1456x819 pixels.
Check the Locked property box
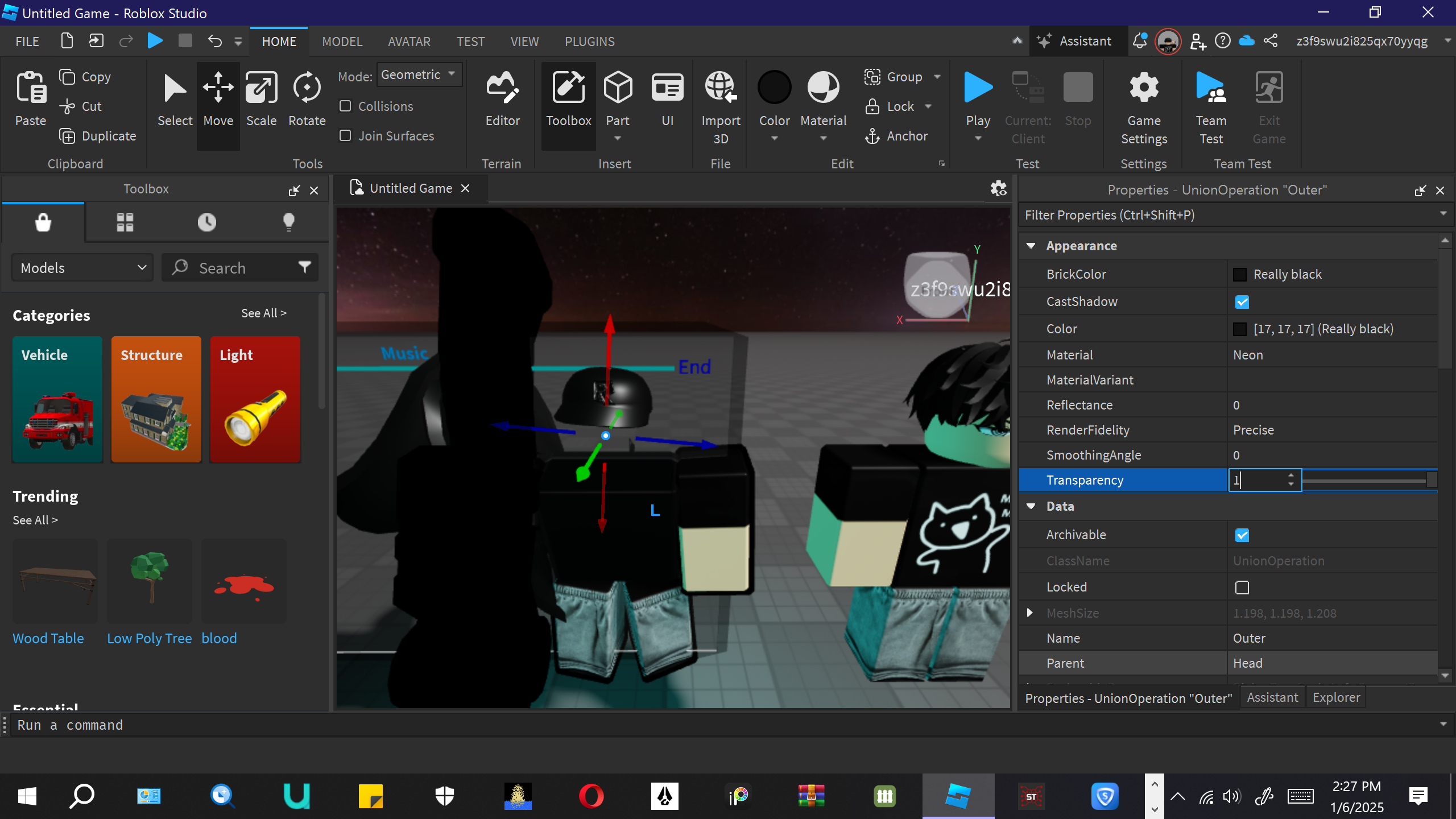click(1242, 588)
